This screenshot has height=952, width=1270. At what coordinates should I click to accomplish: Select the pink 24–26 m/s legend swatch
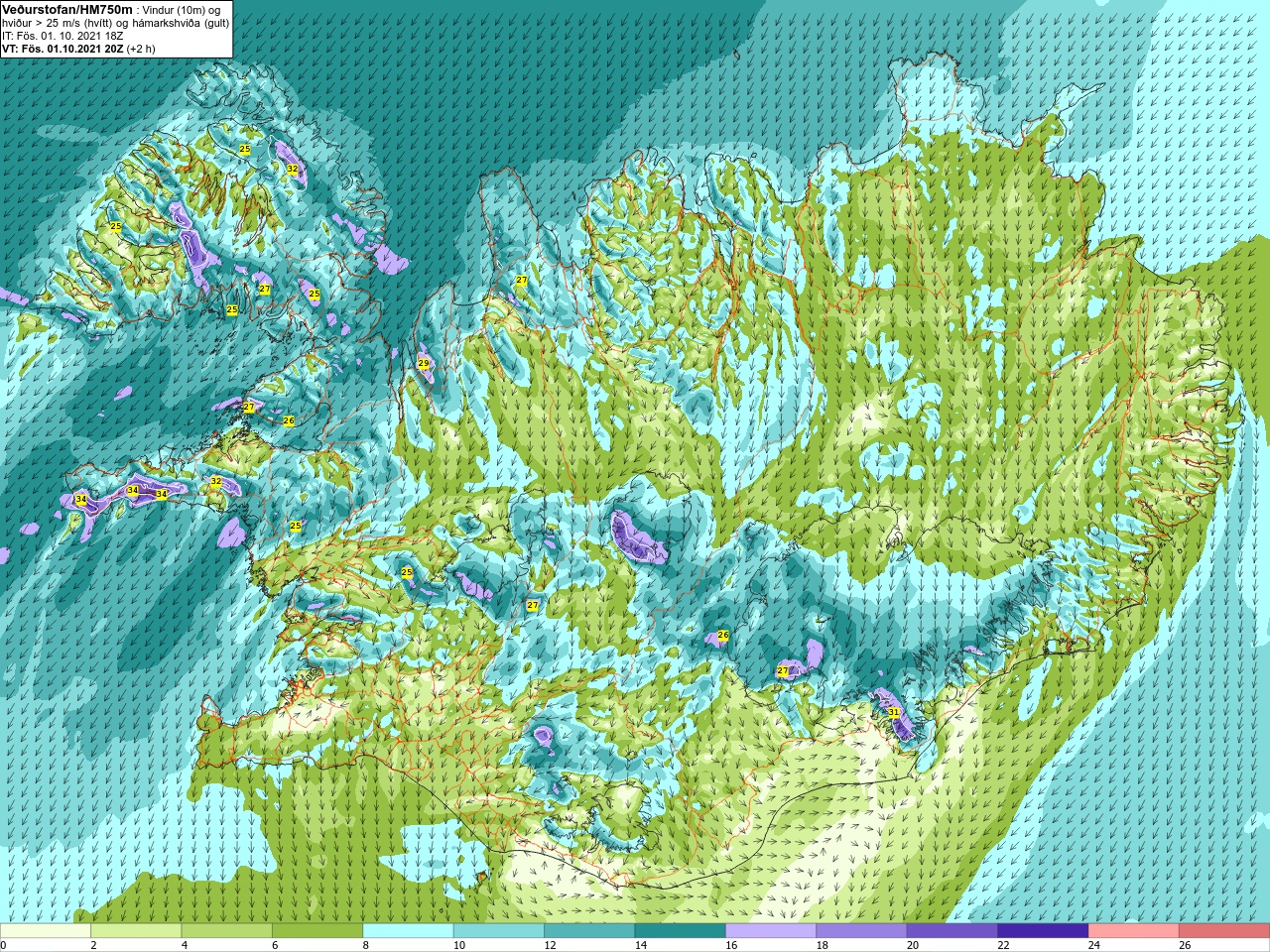(x=1135, y=931)
